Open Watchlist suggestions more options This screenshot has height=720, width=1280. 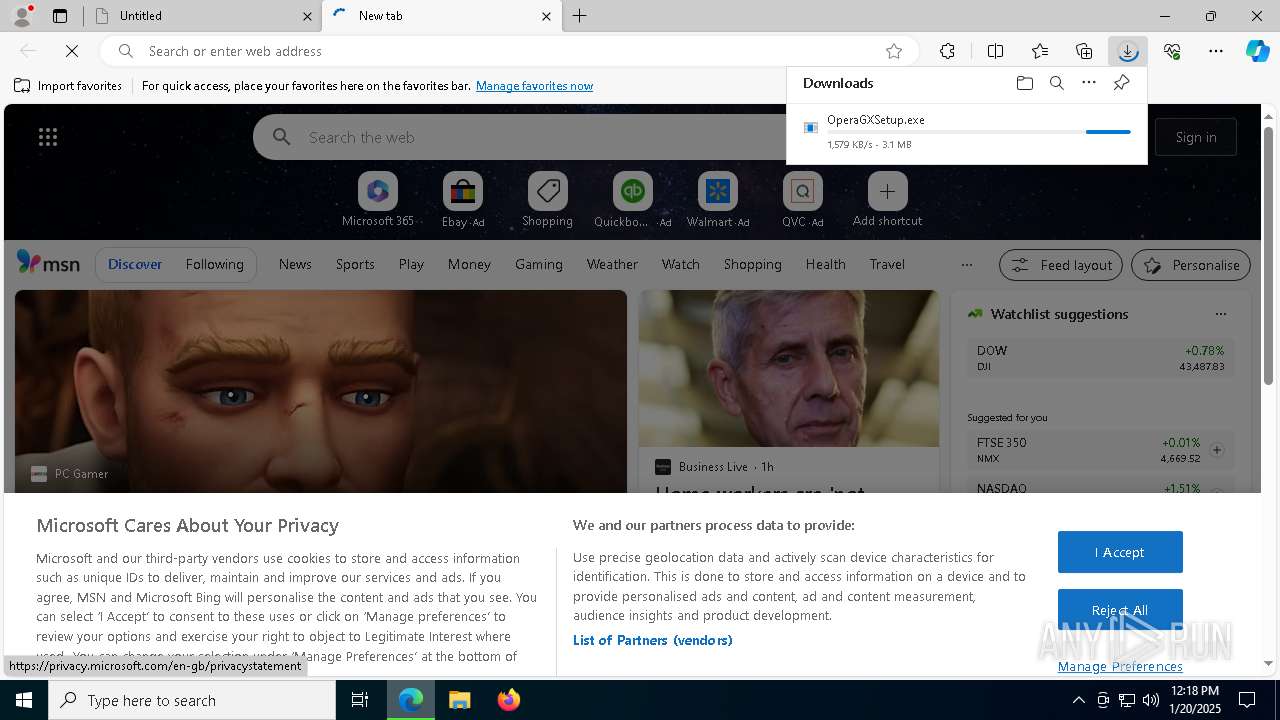(1220, 314)
